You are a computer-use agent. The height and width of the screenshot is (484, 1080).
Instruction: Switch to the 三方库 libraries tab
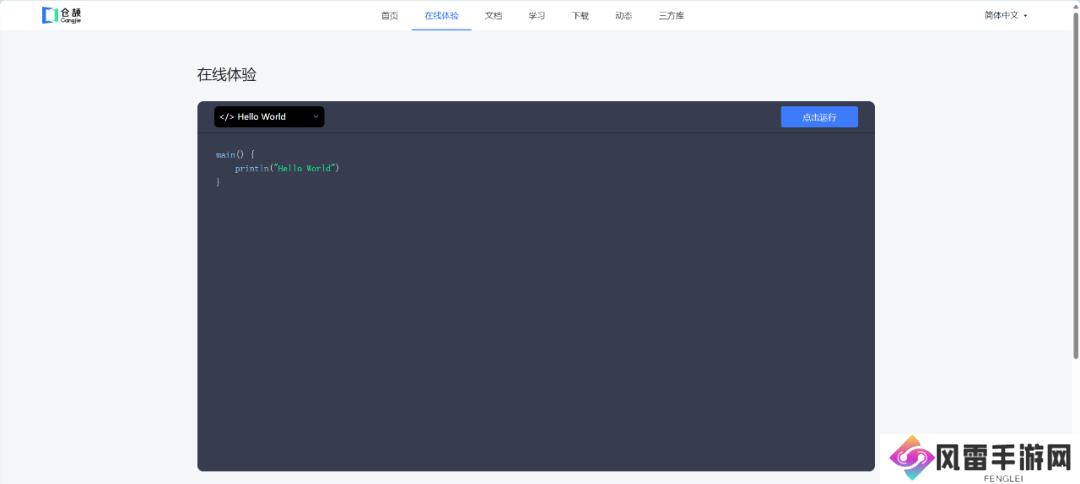click(x=671, y=16)
